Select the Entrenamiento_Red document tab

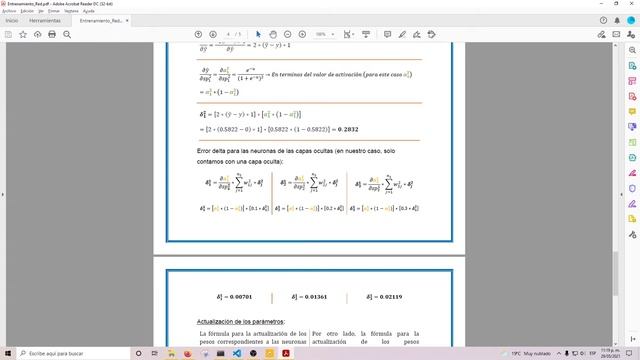tap(101, 20)
